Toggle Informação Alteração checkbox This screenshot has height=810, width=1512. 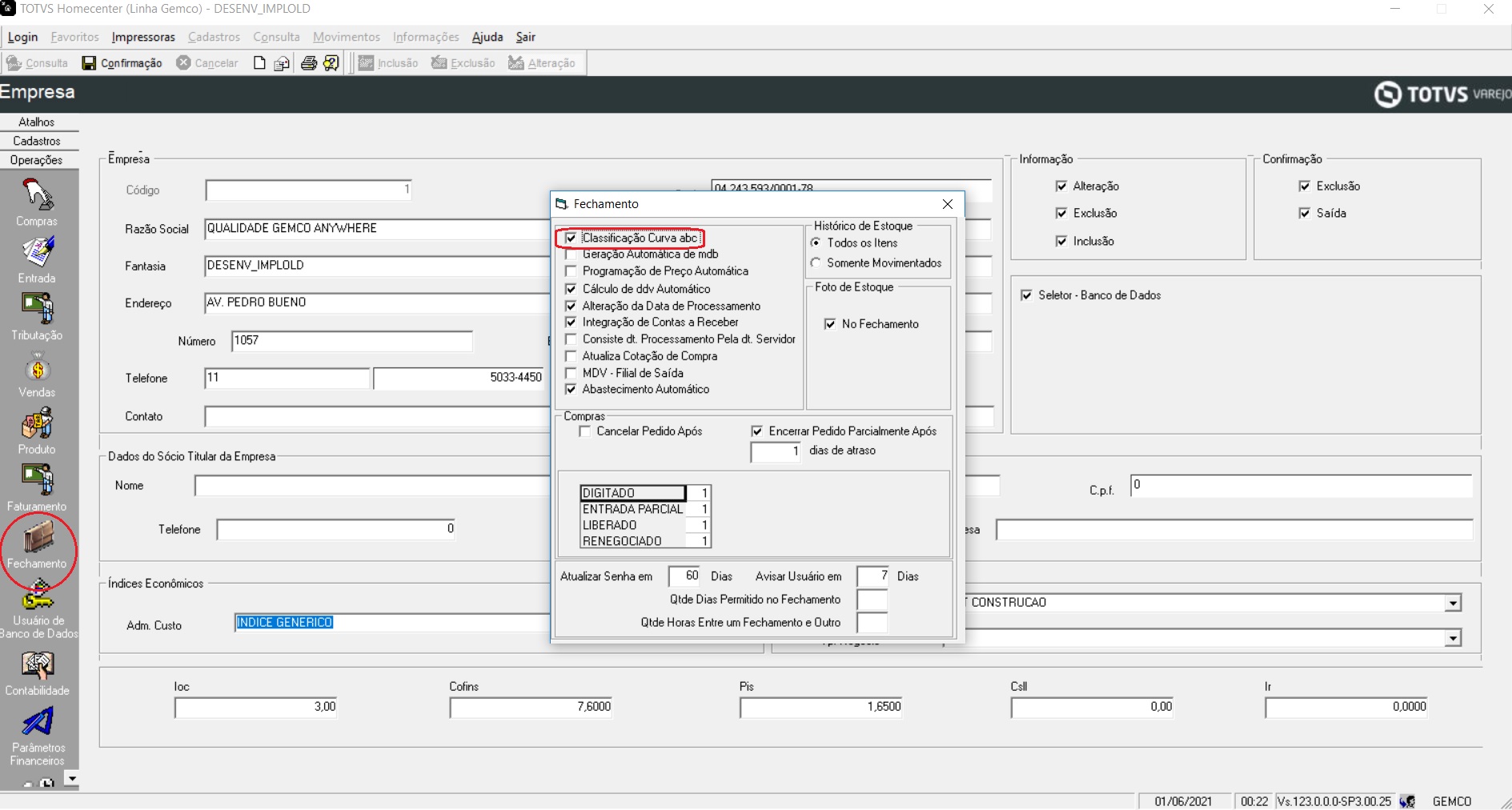click(x=1061, y=186)
